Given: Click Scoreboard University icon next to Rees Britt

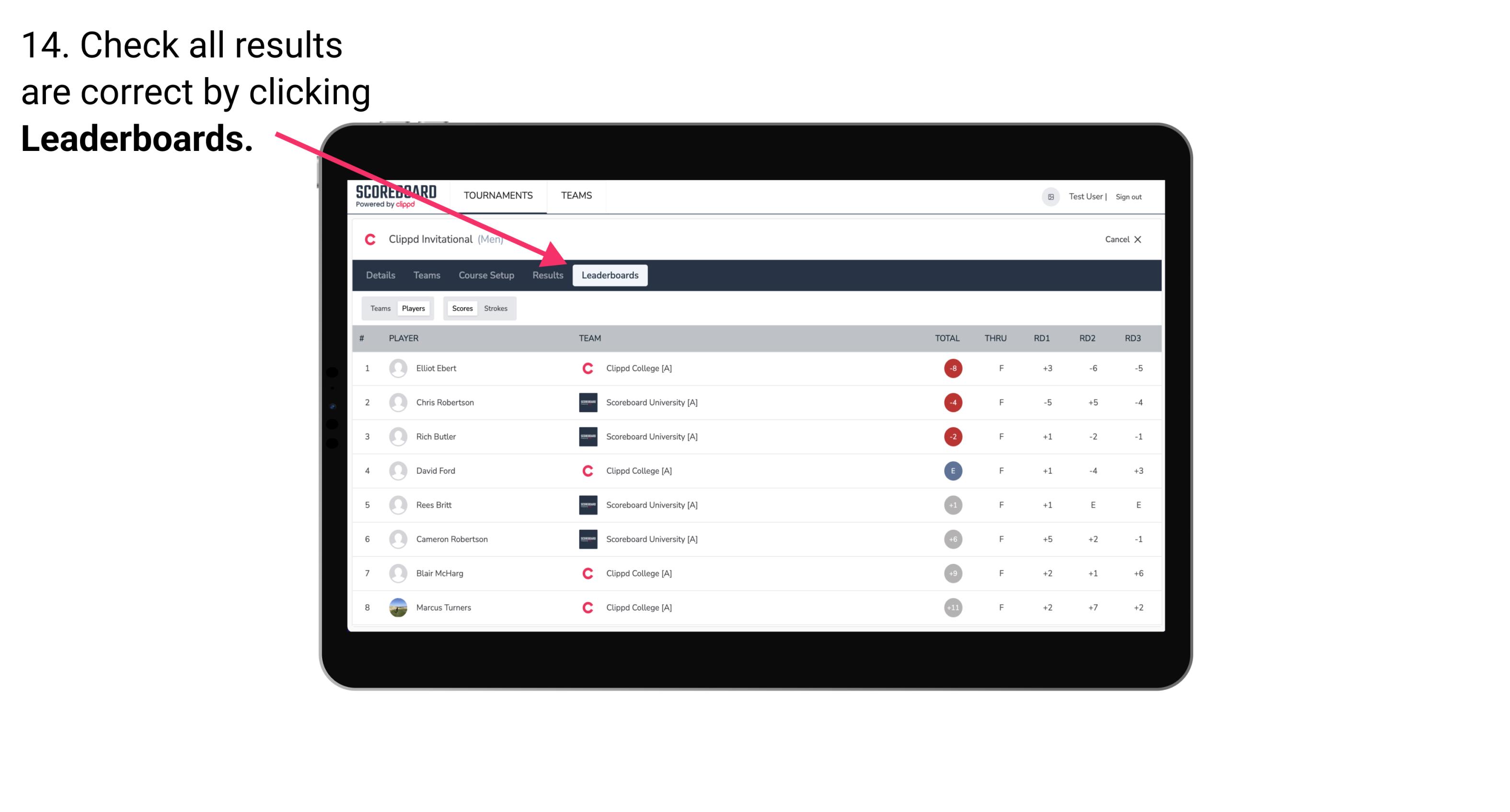Looking at the screenshot, I should [586, 504].
